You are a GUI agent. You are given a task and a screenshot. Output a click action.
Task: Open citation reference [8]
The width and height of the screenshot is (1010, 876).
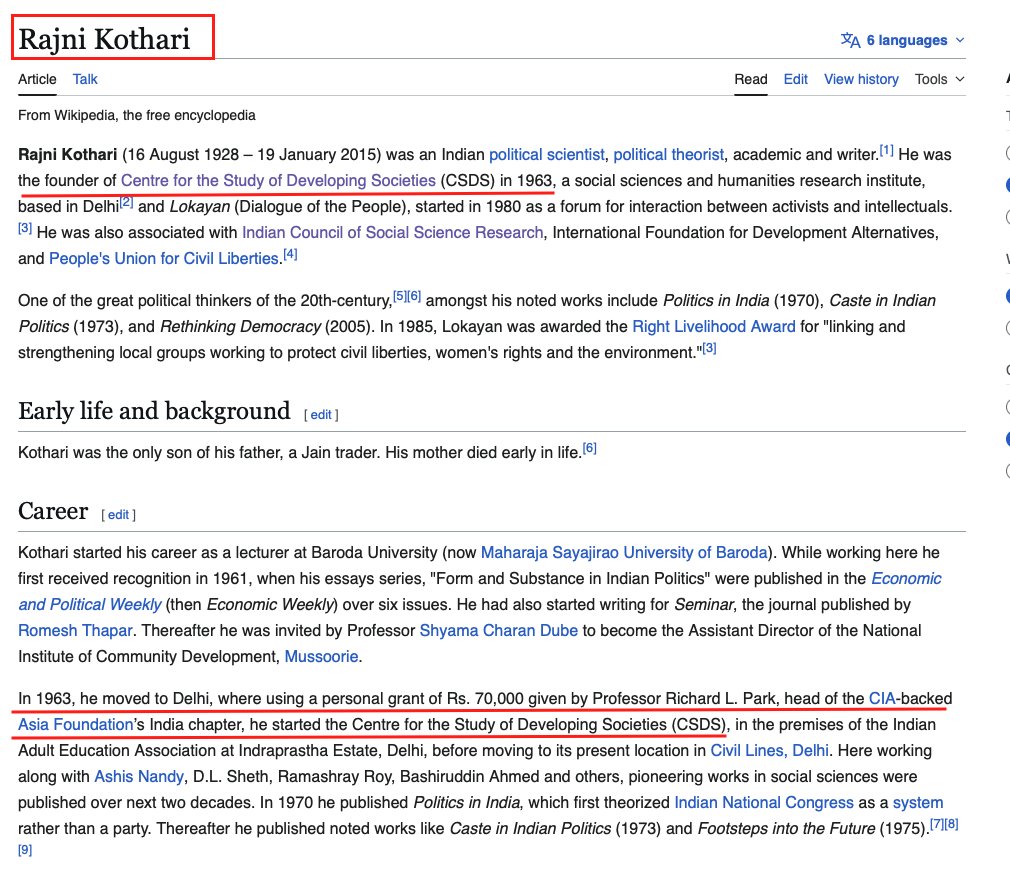pos(951,824)
